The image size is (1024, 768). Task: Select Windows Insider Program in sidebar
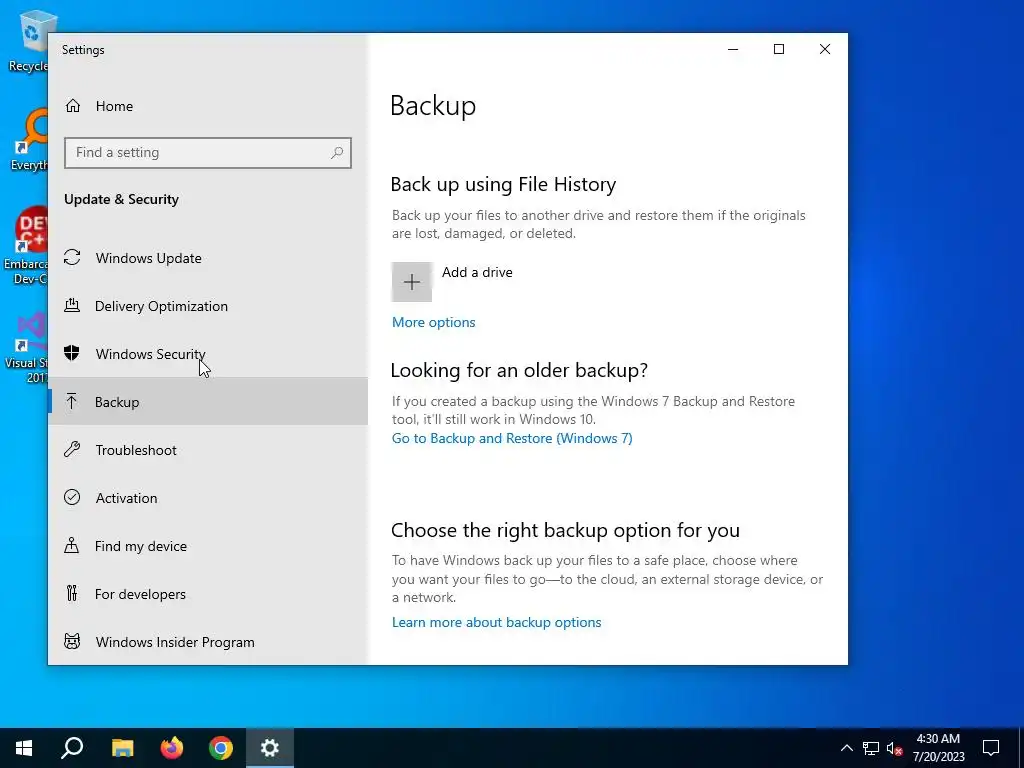click(x=208, y=641)
